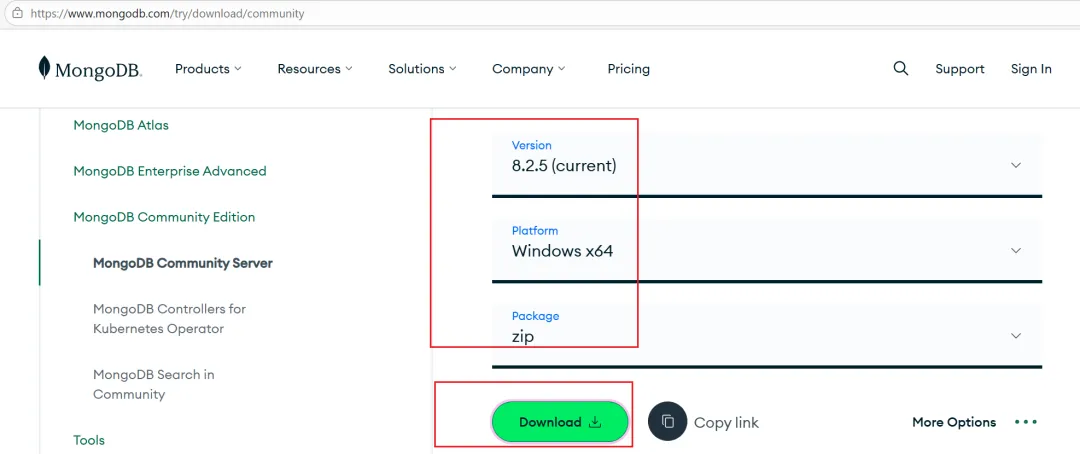Expand the Package dropdown chevron
The image size is (1080, 454).
coord(1016,336)
